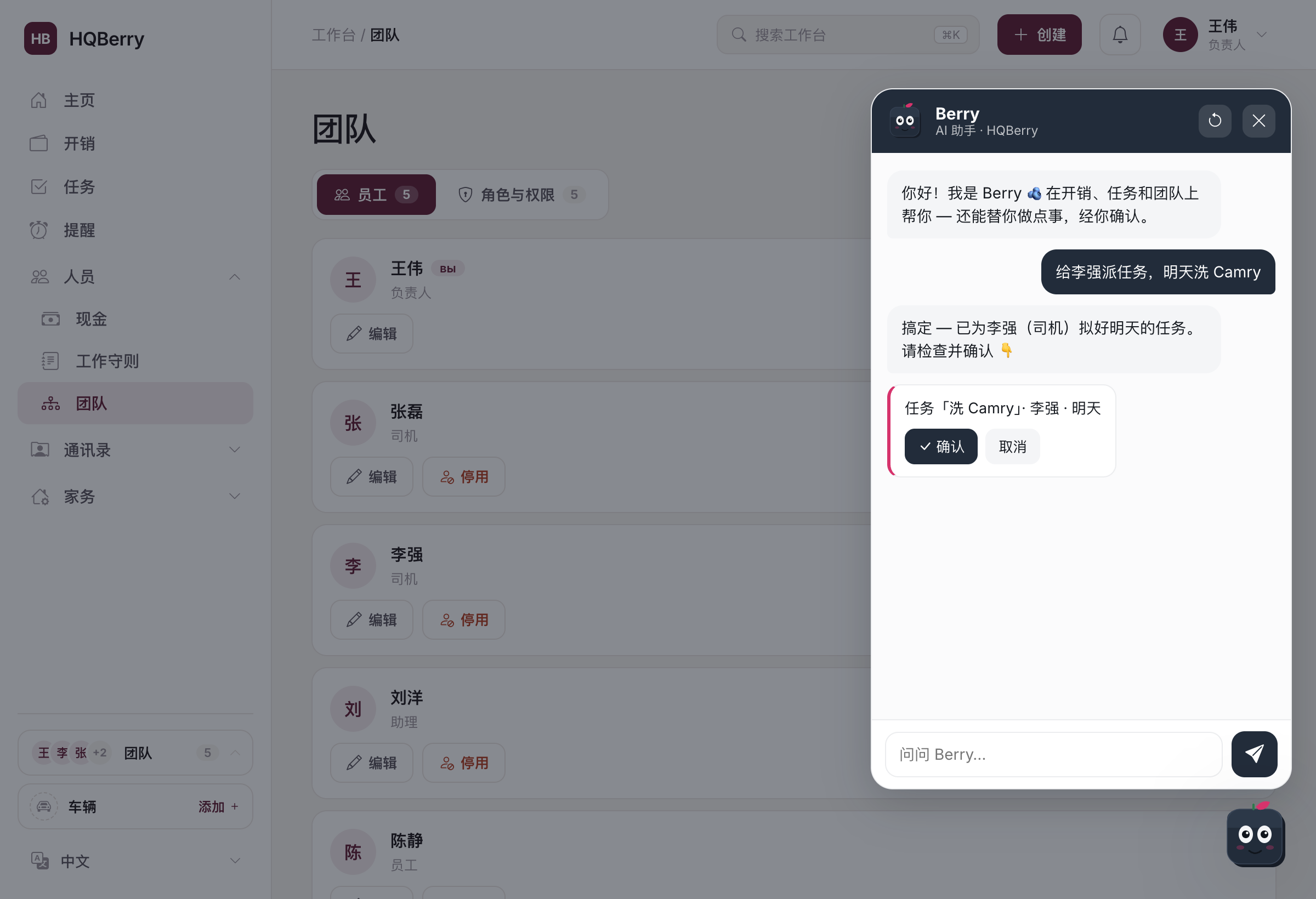Focus the 搜索工作台 search field
The width and height of the screenshot is (1316, 899).
pyautogui.click(x=848, y=35)
